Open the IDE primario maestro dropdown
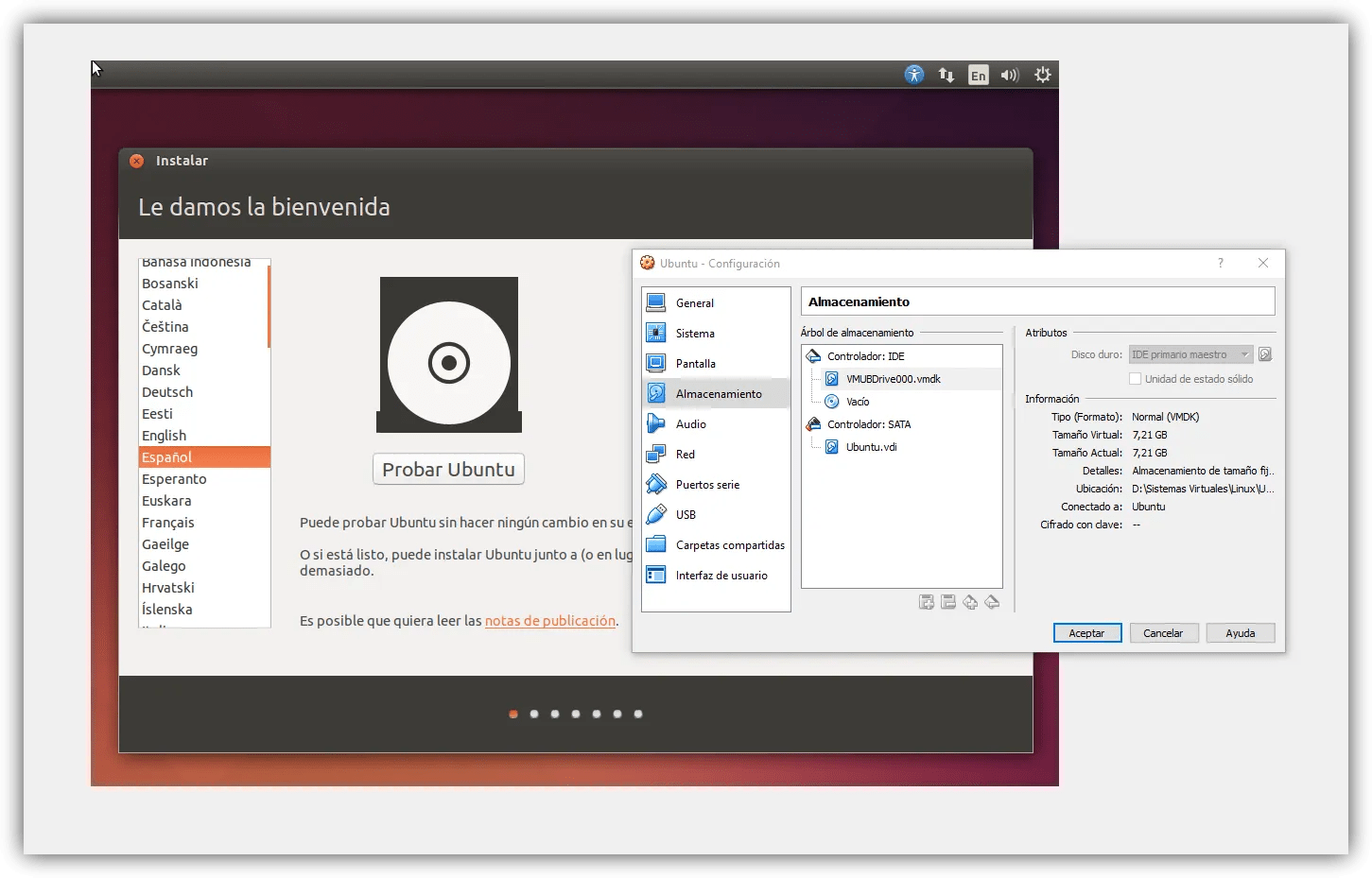The image size is (1372, 878). pyautogui.click(x=1190, y=353)
